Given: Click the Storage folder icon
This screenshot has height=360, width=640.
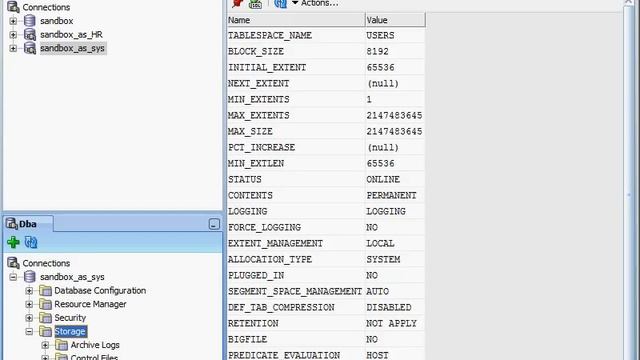Looking at the screenshot, I should coord(45,331).
